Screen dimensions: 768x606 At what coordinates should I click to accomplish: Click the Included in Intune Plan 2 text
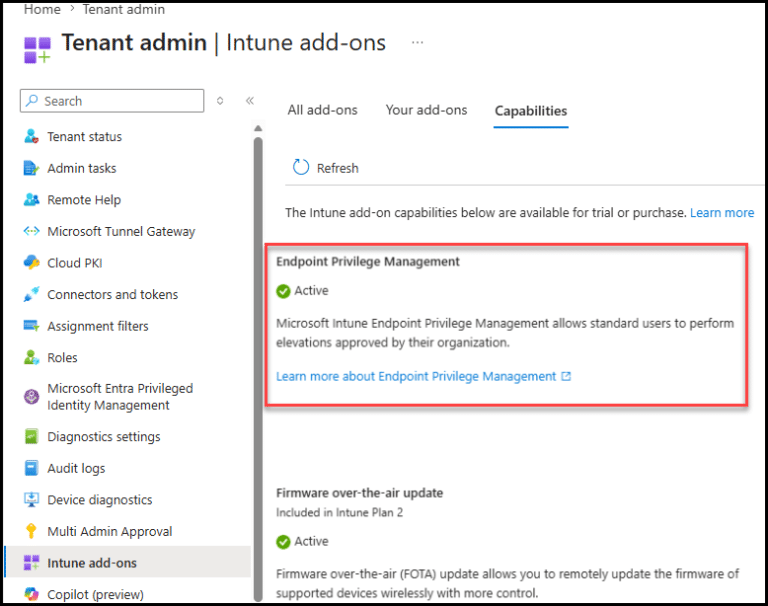(339, 512)
